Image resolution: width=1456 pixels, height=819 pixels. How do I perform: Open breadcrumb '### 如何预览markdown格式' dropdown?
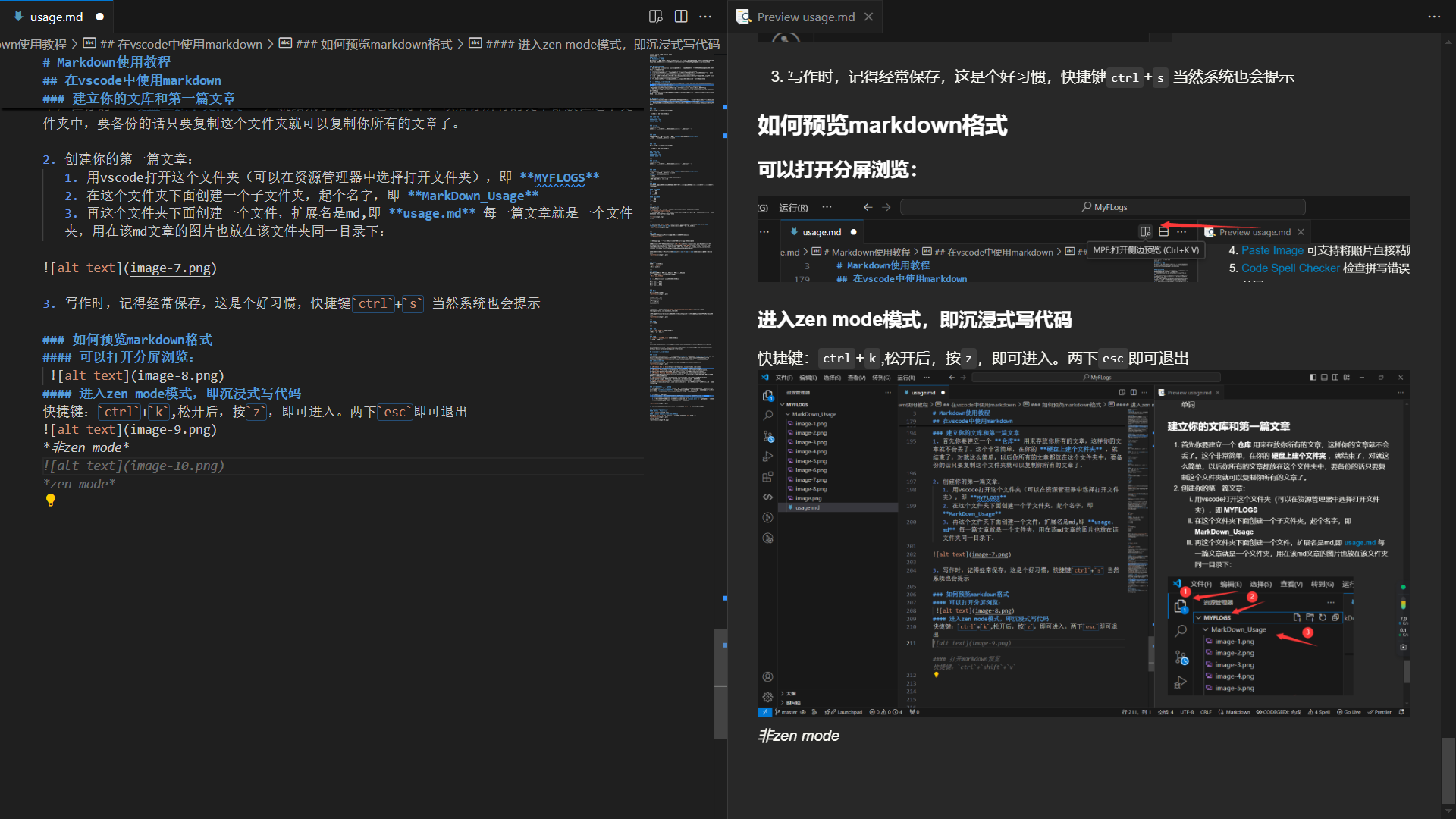click(x=374, y=44)
